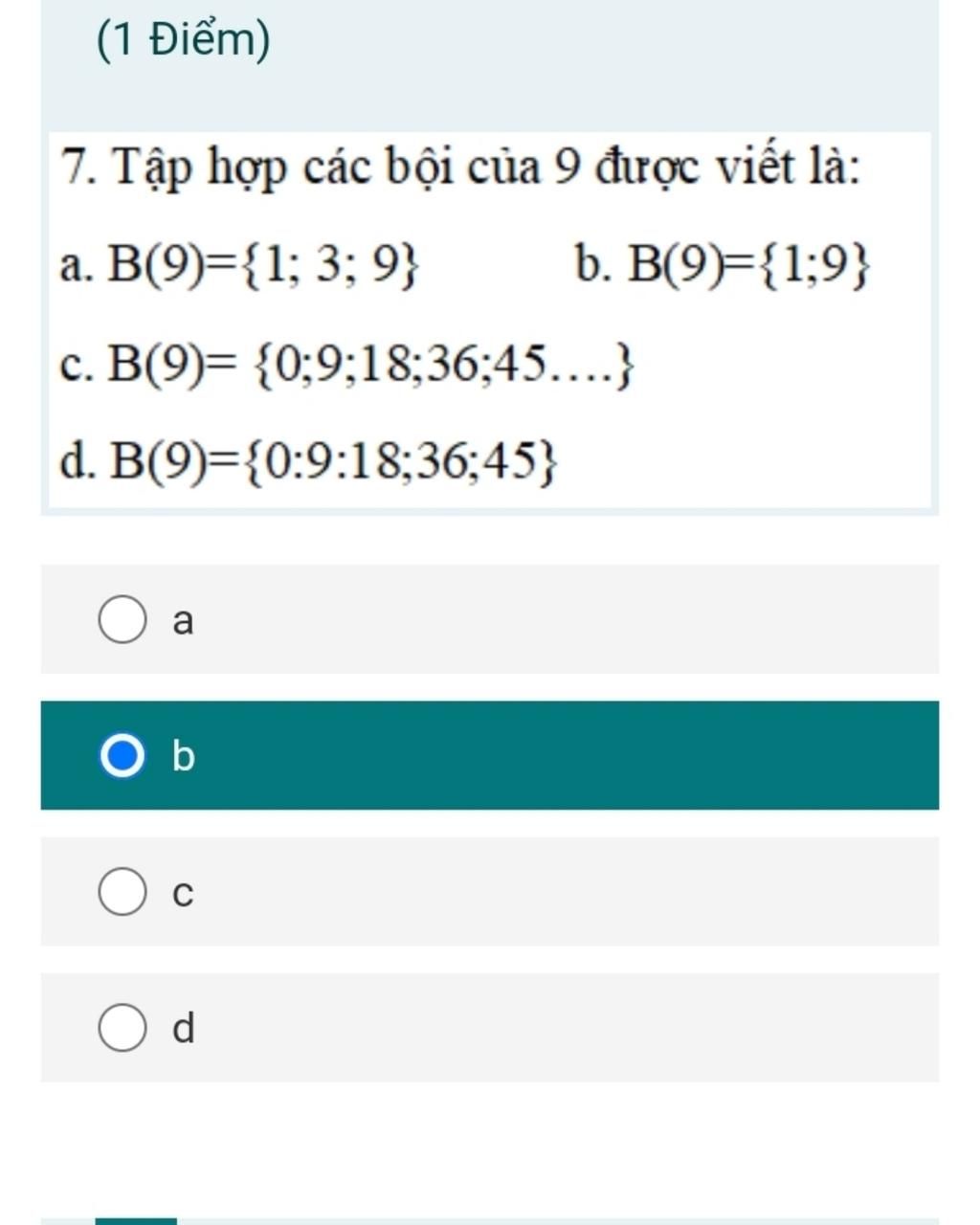Click the teal highlighted answer row
The height and width of the screenshot is (1225, 980).
click(x=490, y=755)
